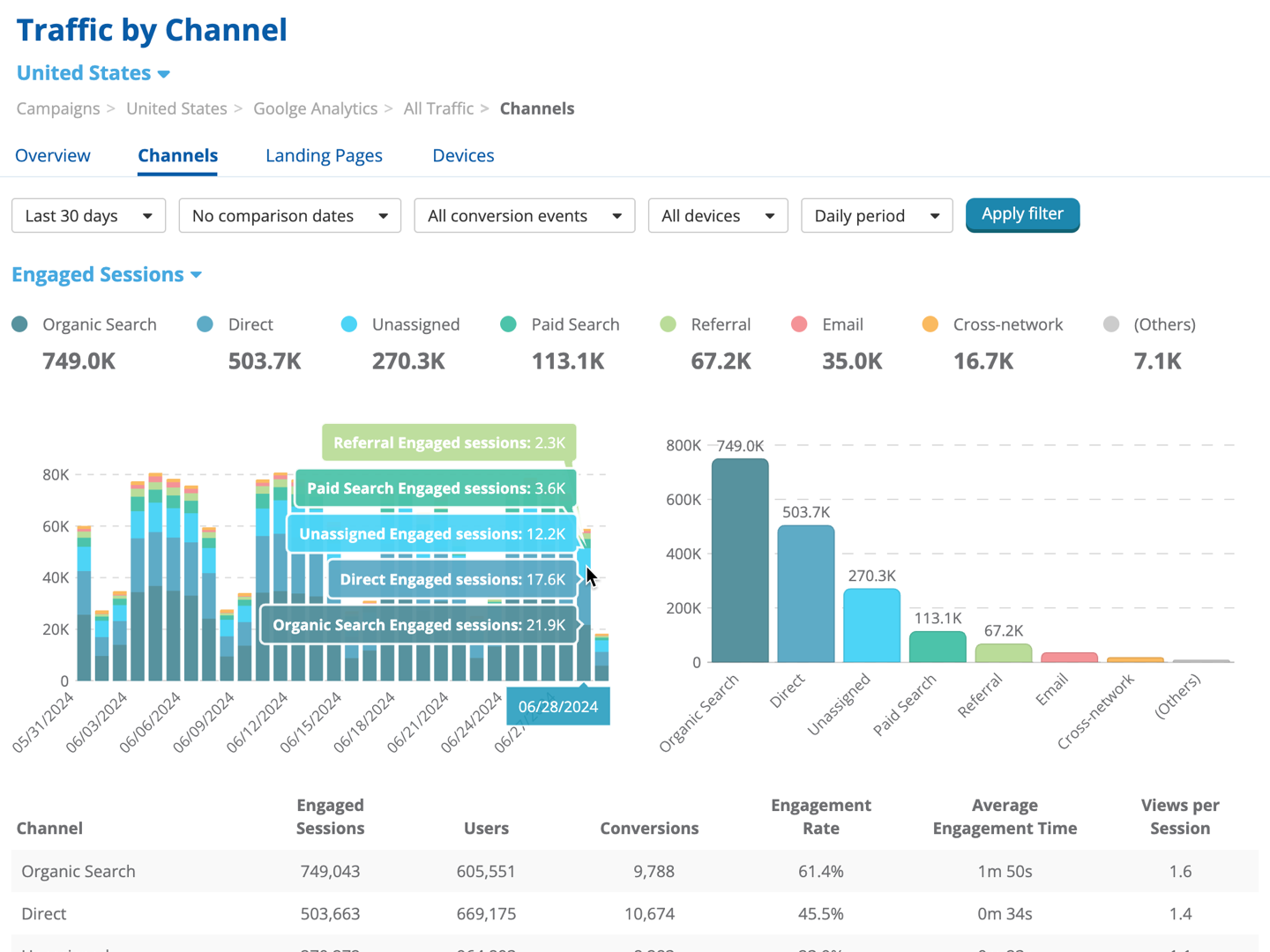This screenshot has width=1270, height=952.
Task: Switch to the Devices tab
Action: 463,156
